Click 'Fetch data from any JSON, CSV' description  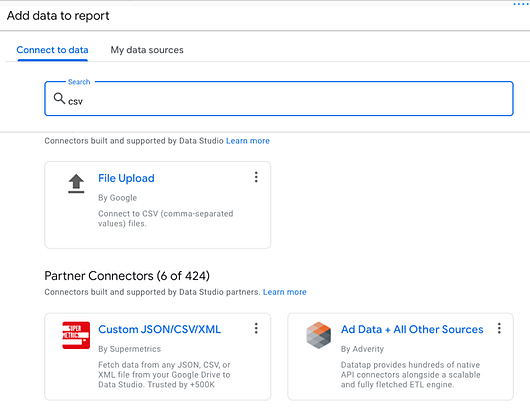pyautogui.click(x=164, y=375)
